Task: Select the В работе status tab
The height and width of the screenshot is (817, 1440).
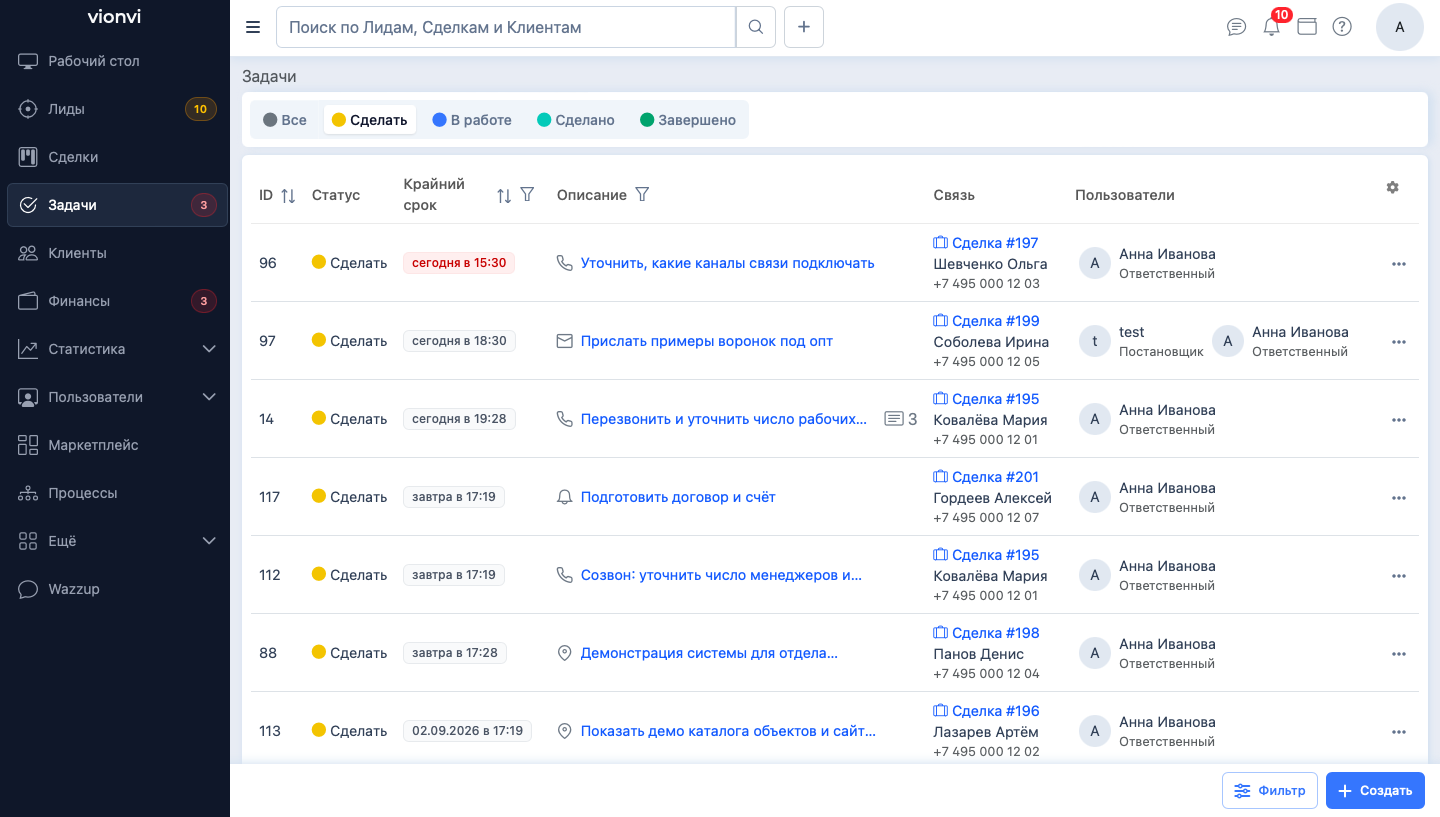Action: pyautogui.click(x=472, y=120)
